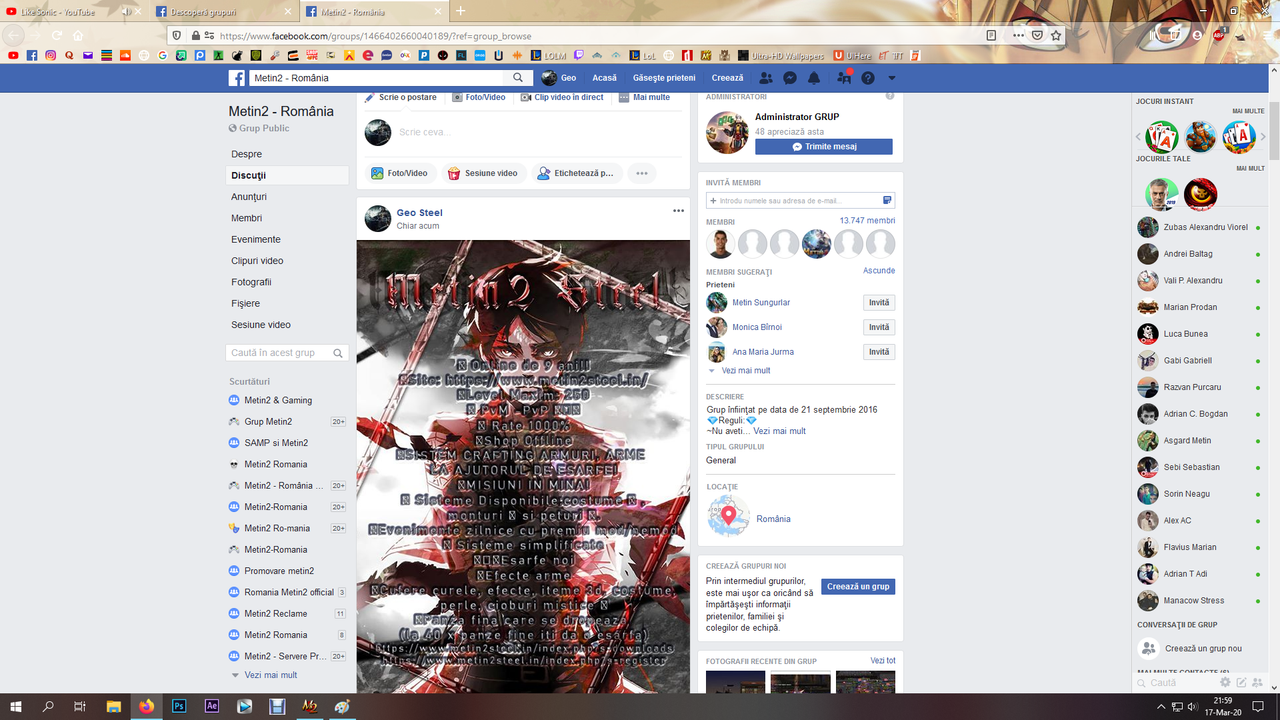This screenshot has width=1280, height=720.
Task: Open the notifications bell in Facebook header
Action: click(814, 78)
